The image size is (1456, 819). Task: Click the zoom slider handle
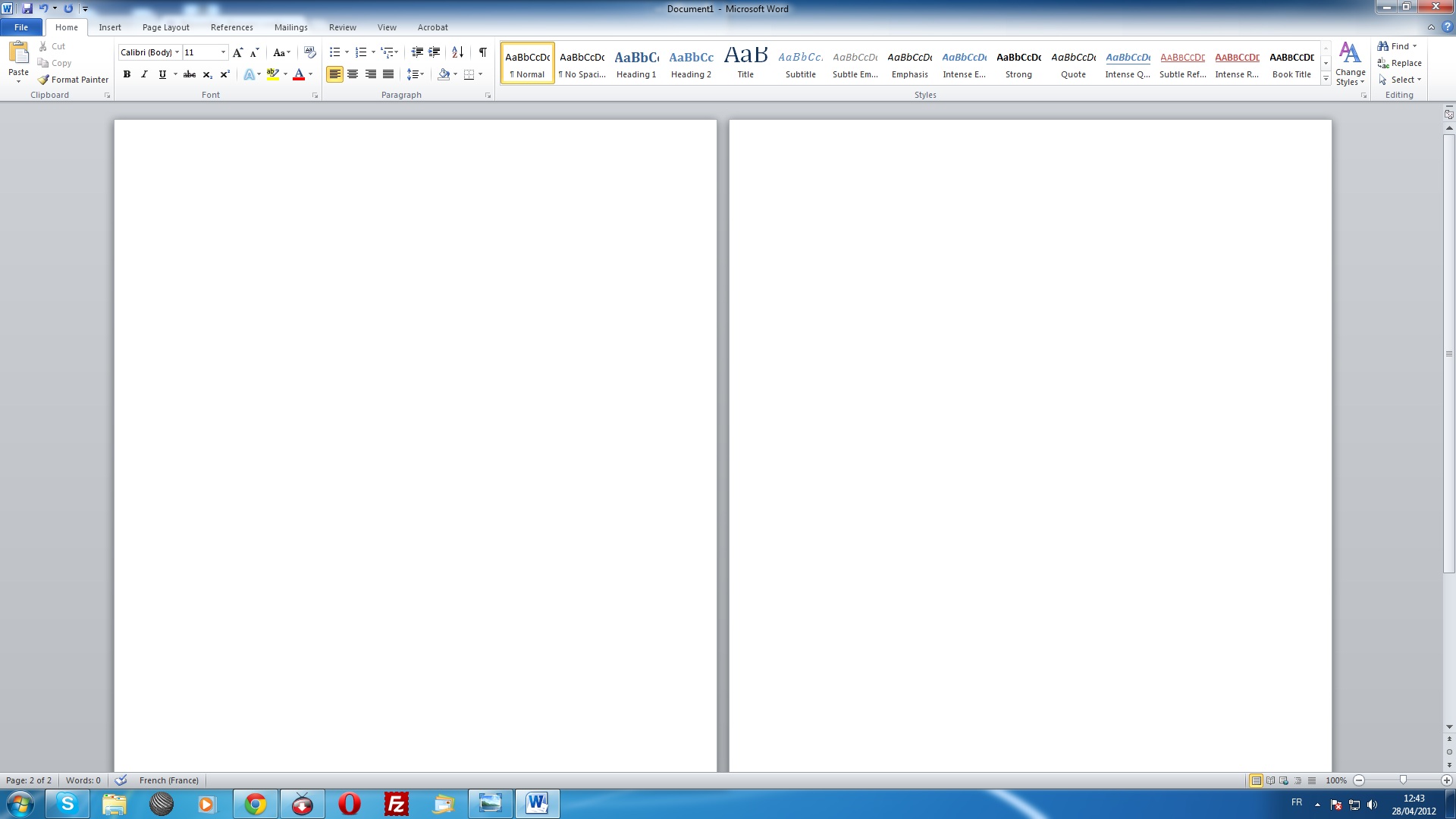(1403, 780)
